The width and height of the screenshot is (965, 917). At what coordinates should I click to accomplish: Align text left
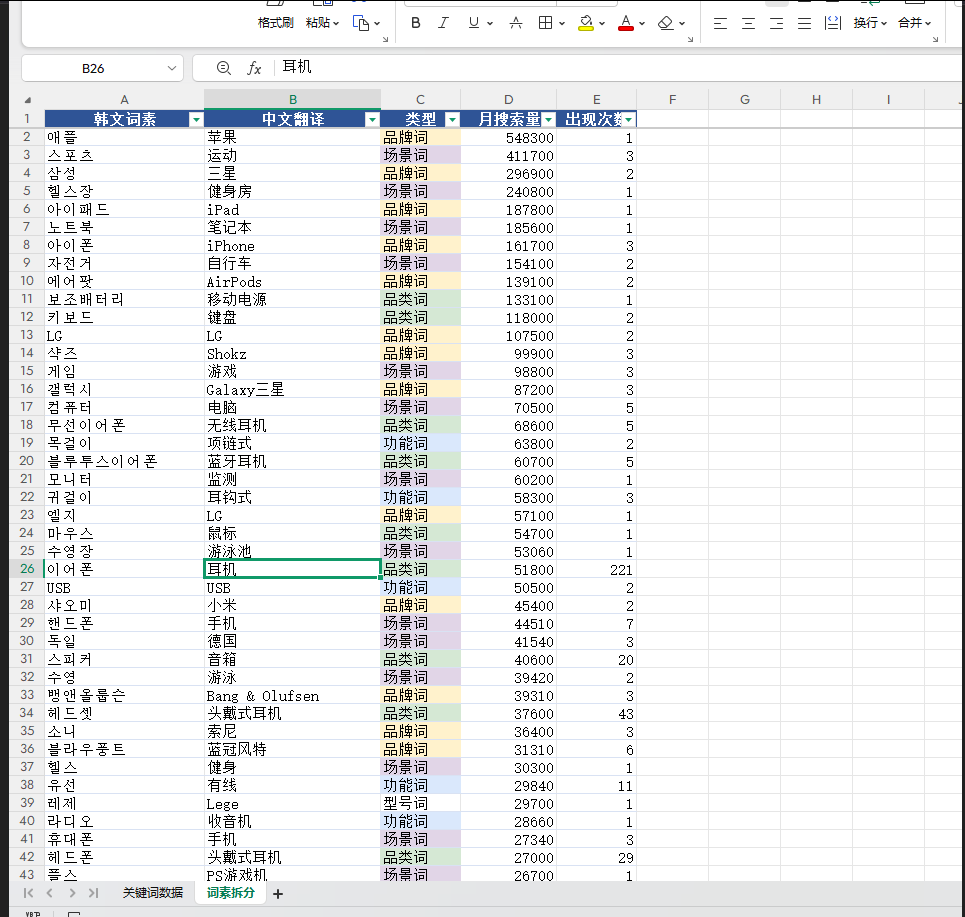click(x=720, y=23)
